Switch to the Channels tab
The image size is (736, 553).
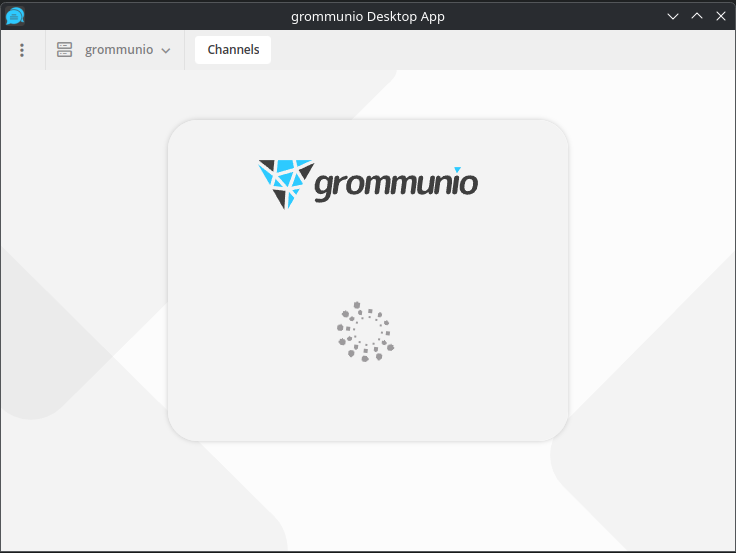233,50
